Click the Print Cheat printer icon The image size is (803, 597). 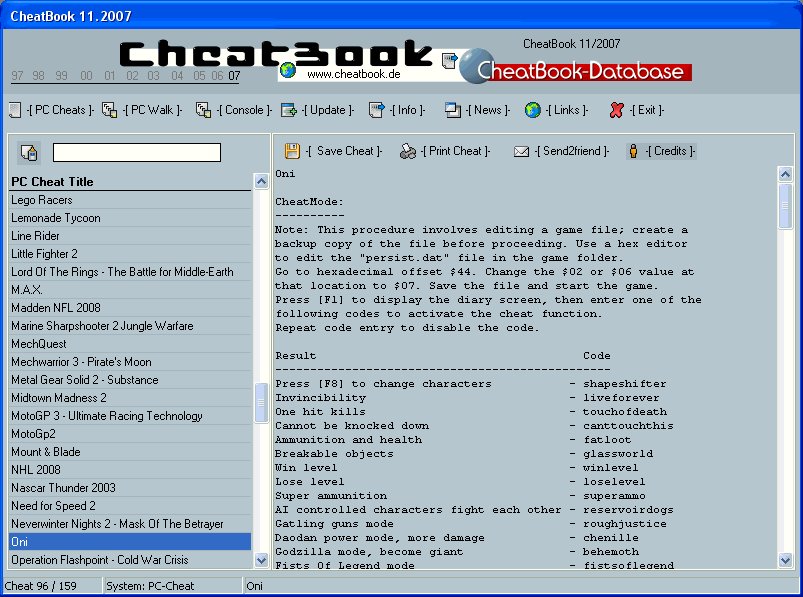click(x=408, y=151)
